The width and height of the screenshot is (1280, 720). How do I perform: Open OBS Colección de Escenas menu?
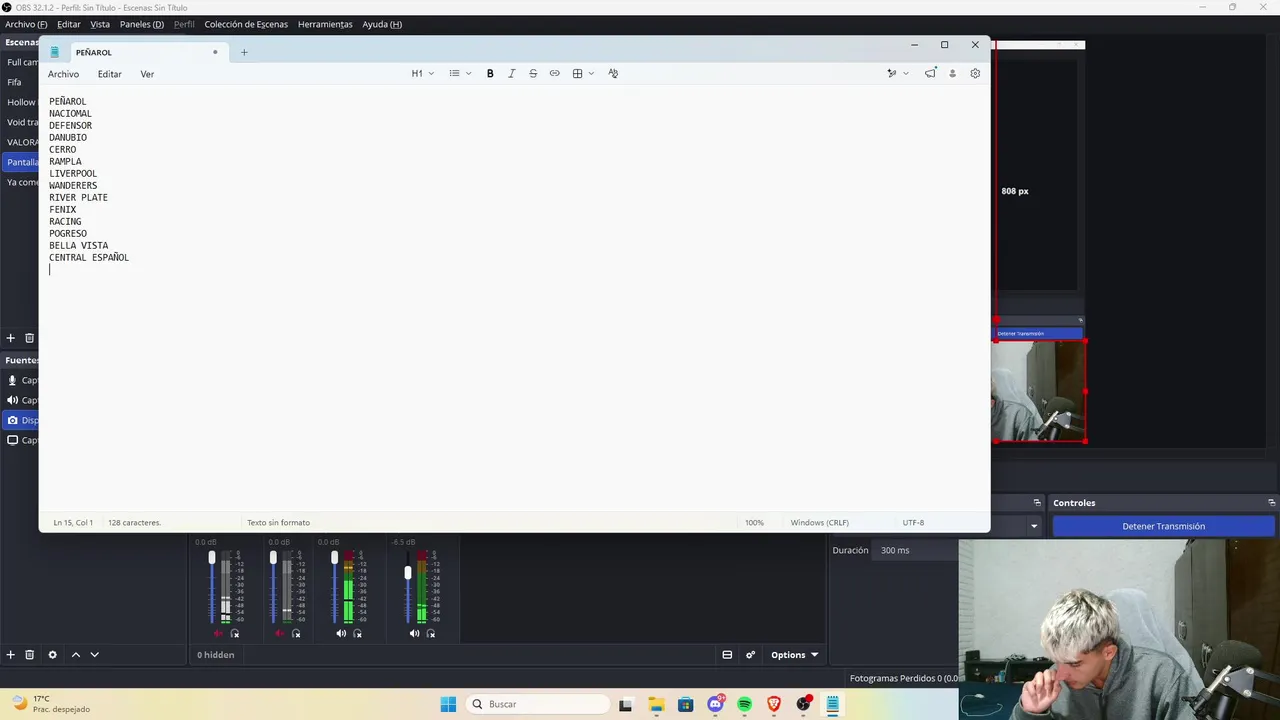click(x=246, y=24)
